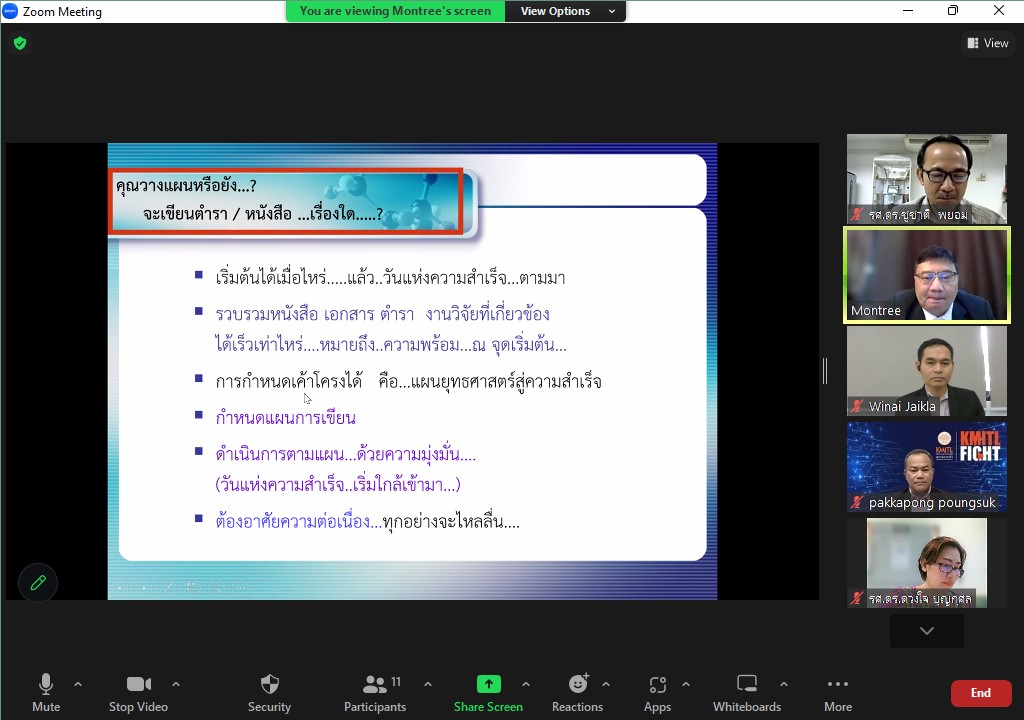Click line starting '(วันแห่งความสำเร็จ..เริ่มใกล้เข้ามา'
This screenshot has width=1024, height=720.
338,485
